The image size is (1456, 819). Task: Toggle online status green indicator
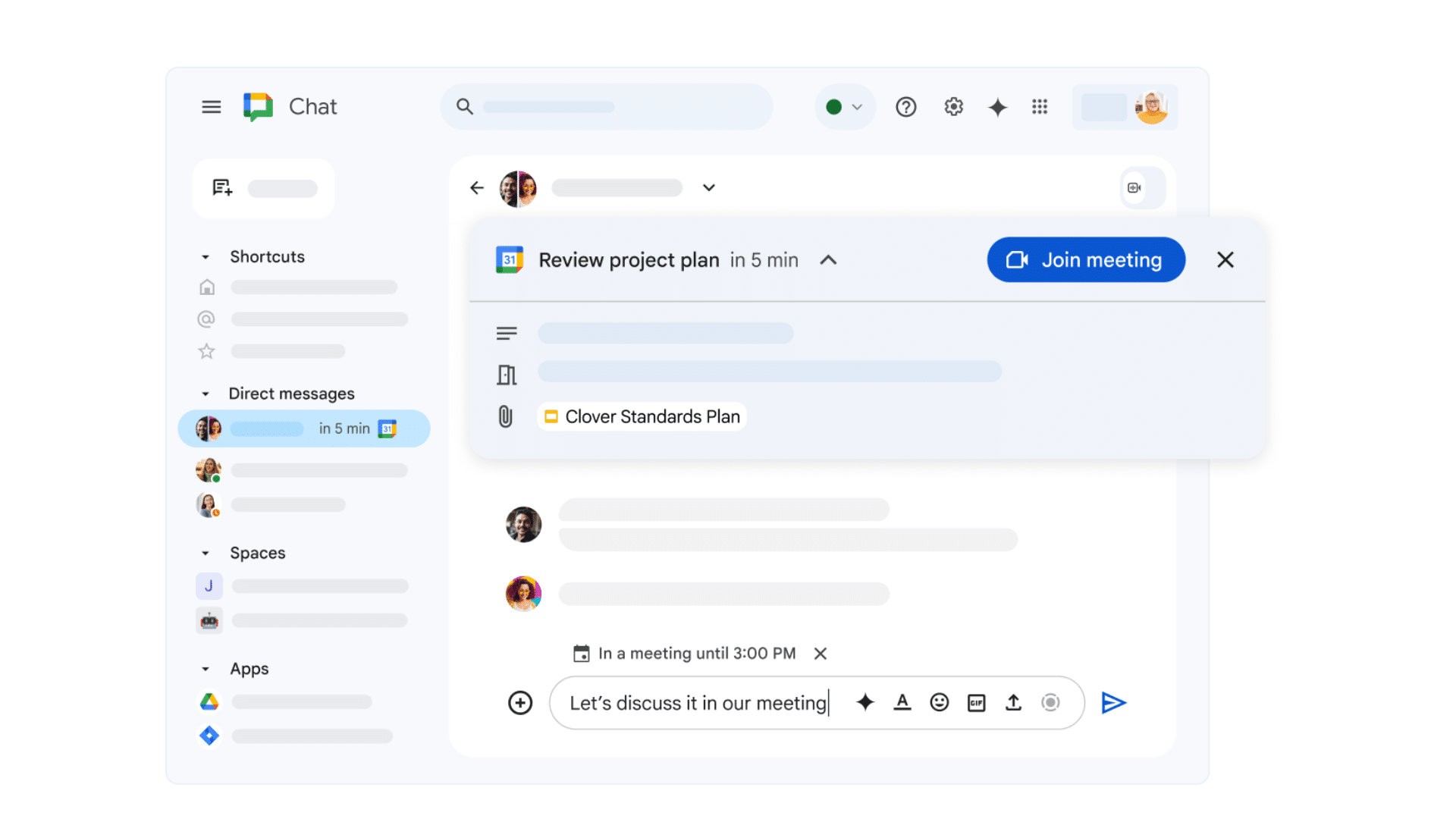(842, 107)
